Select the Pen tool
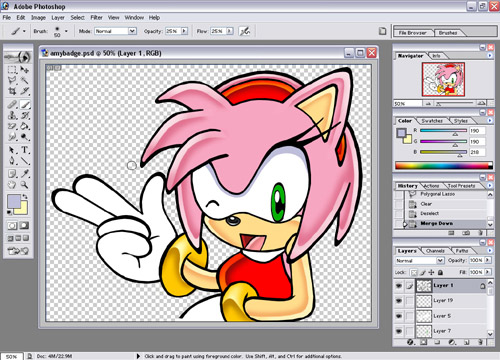Viewport: 500px width, 360px height. tap(12, 161)
